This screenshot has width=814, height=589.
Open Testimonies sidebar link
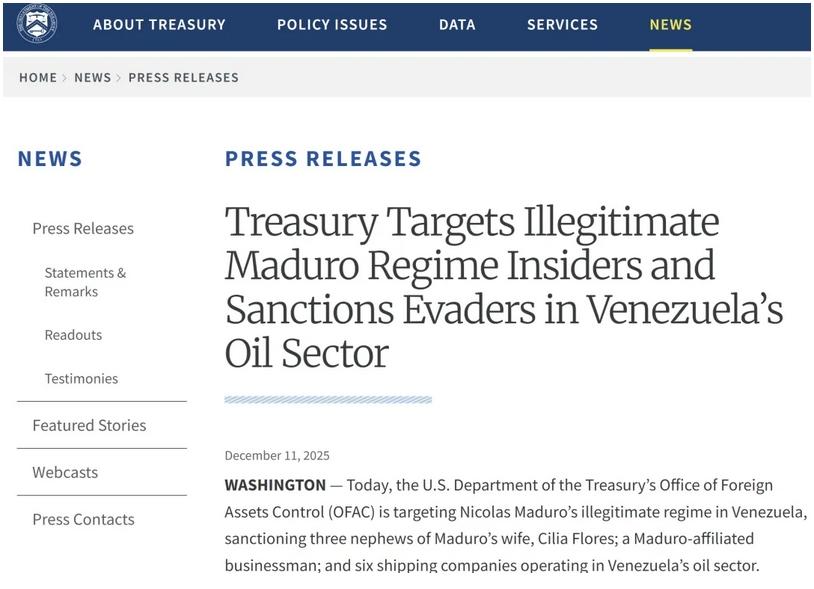tap(81, 379)
